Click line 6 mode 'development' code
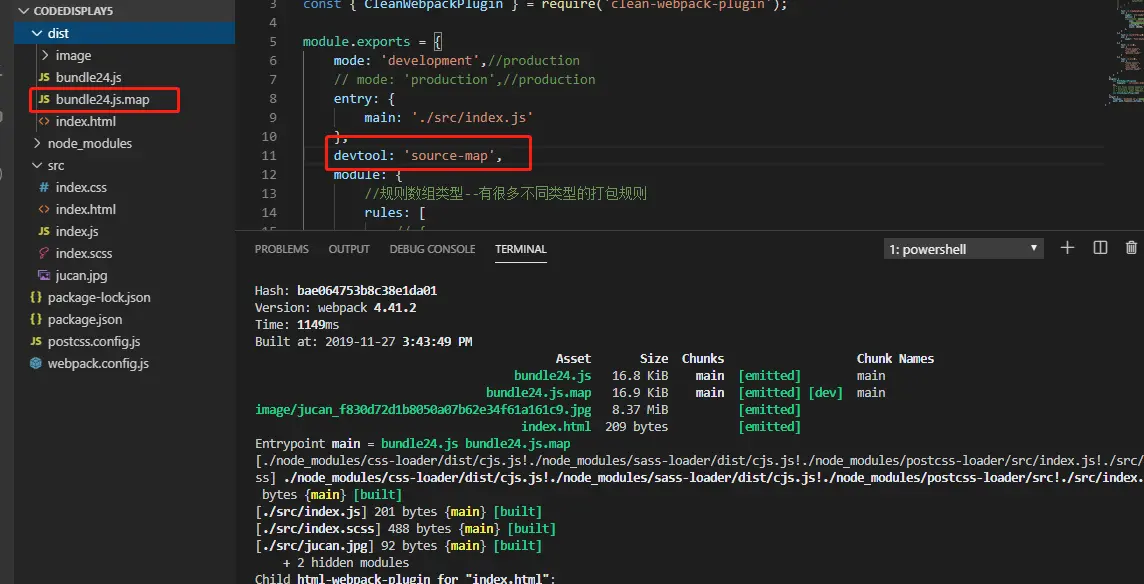 click(x=457, y=61)
